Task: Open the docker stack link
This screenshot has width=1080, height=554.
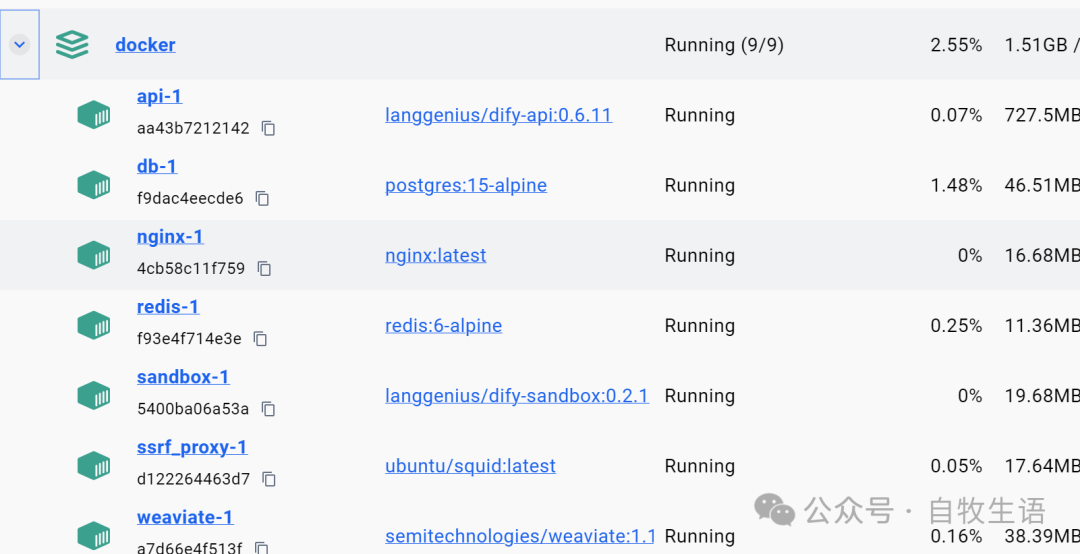Action: 145,45
